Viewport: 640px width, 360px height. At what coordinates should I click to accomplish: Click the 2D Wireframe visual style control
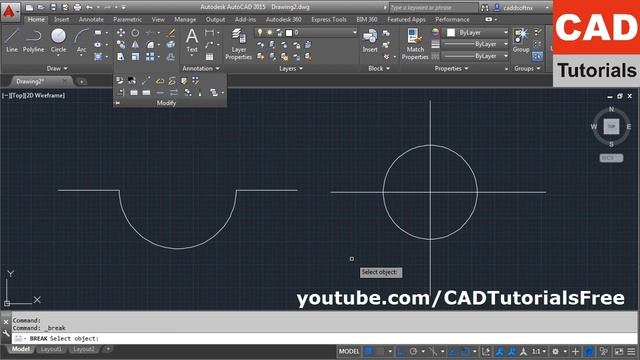pyautogui.click(x=46, y=96)
